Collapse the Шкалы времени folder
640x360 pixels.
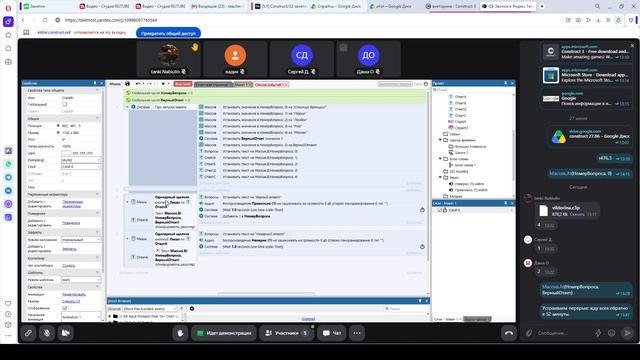tap(440, 140)
